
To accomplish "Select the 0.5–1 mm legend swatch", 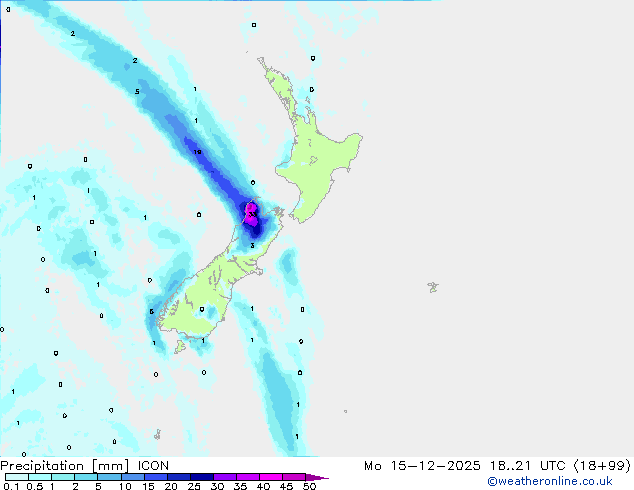I will 40,477.
